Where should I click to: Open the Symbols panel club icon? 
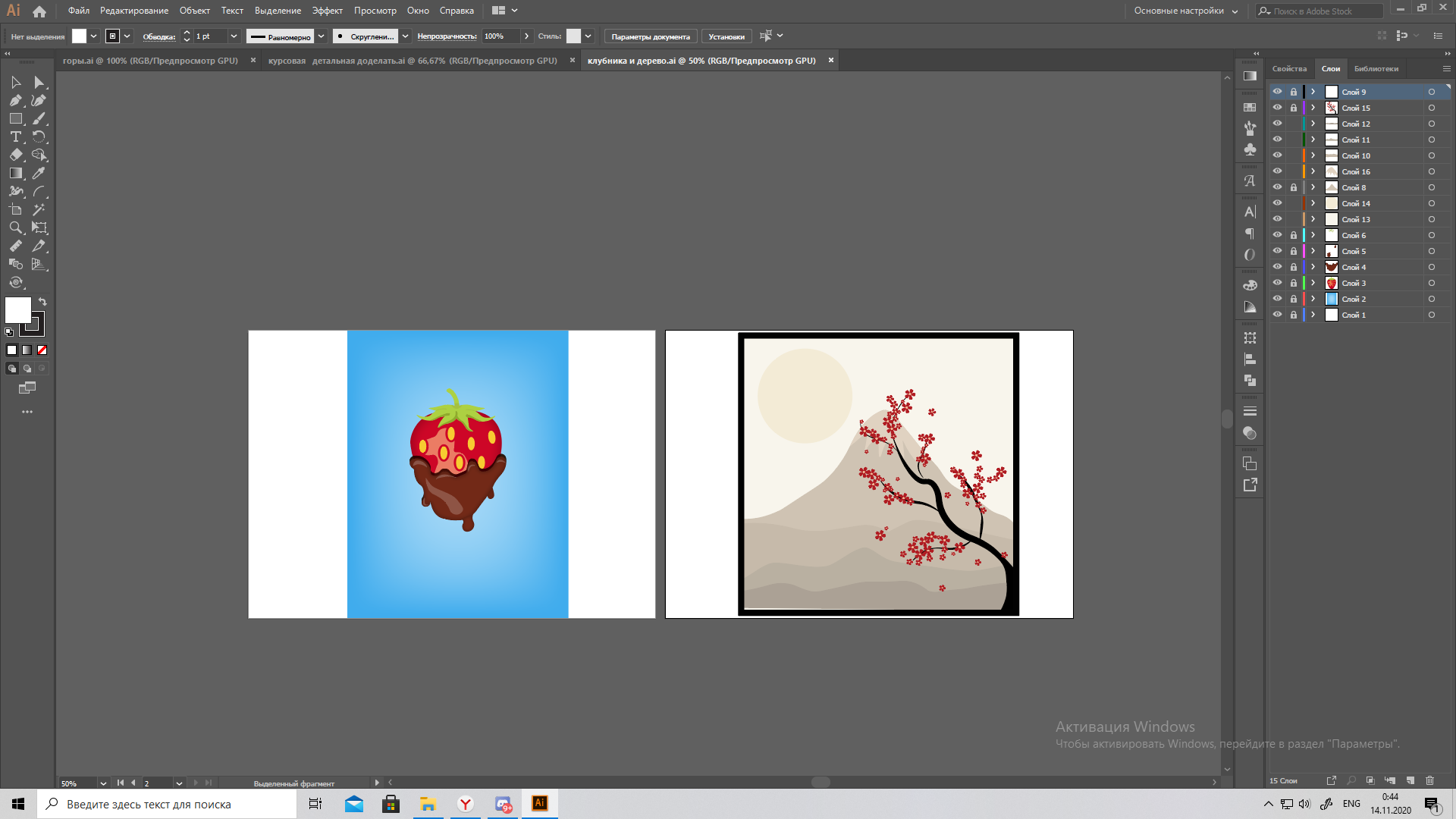(1250, 149)
